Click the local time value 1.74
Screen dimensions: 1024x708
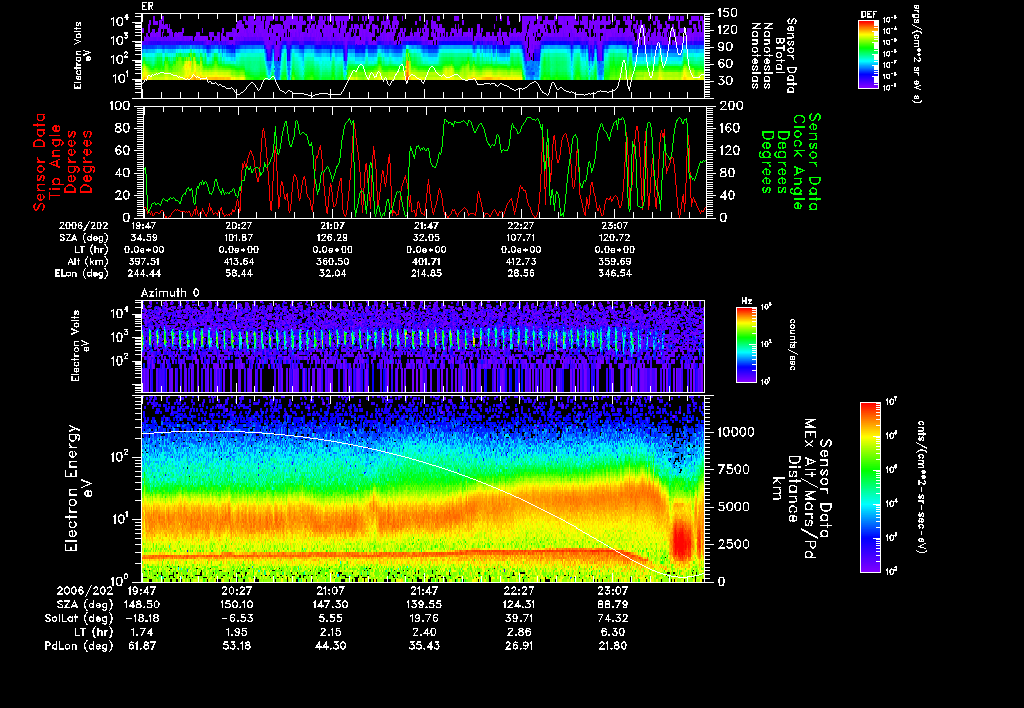click(142, 632)
